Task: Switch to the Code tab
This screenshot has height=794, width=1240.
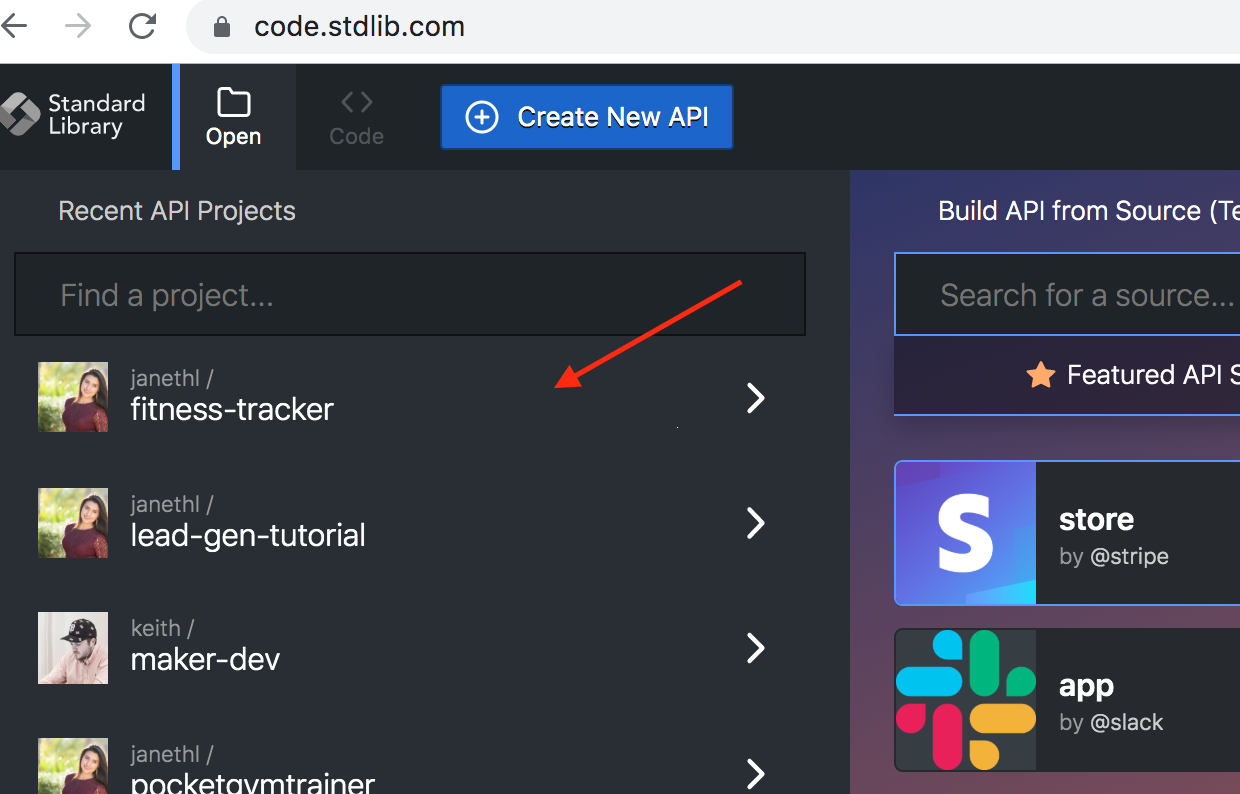Action: (x=357, y=117)
